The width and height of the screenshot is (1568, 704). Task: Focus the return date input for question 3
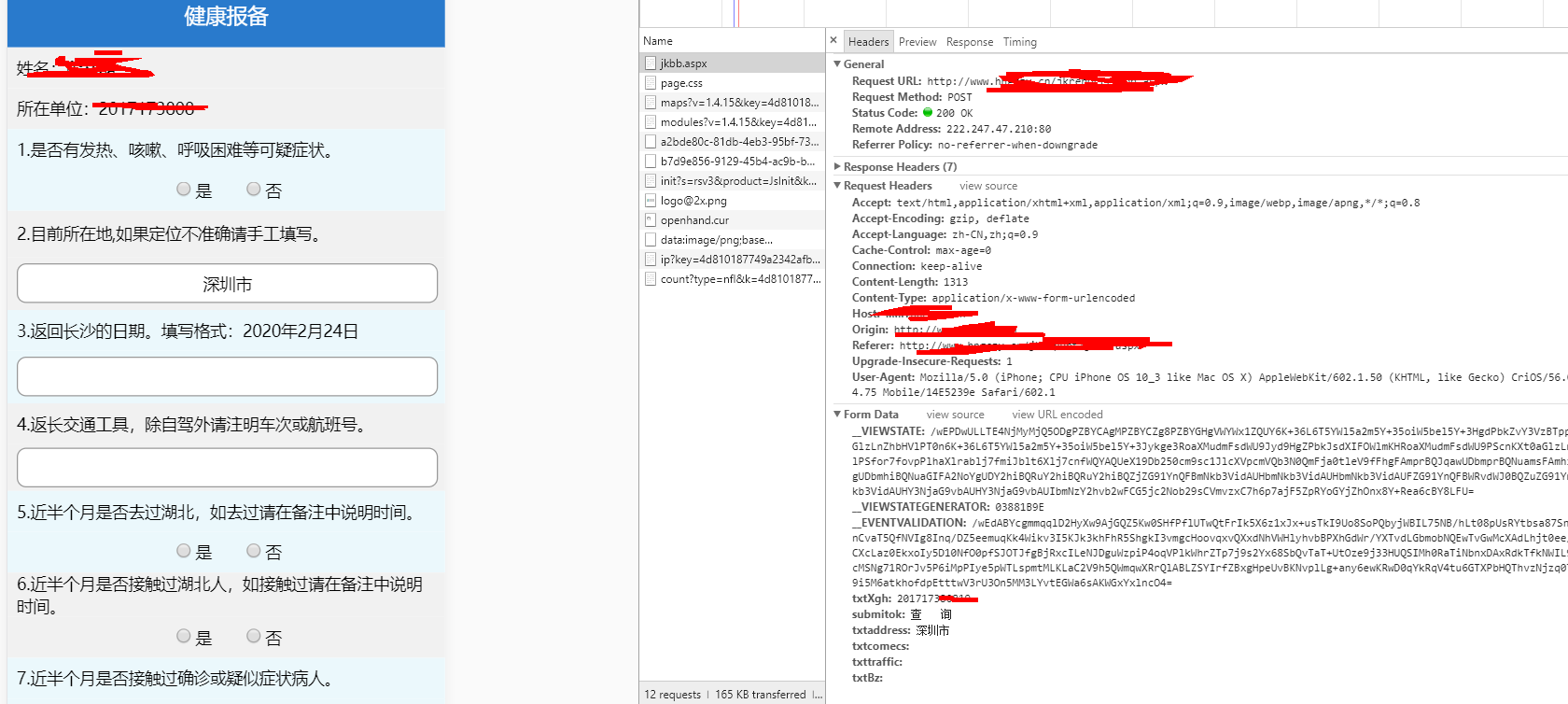227,376
